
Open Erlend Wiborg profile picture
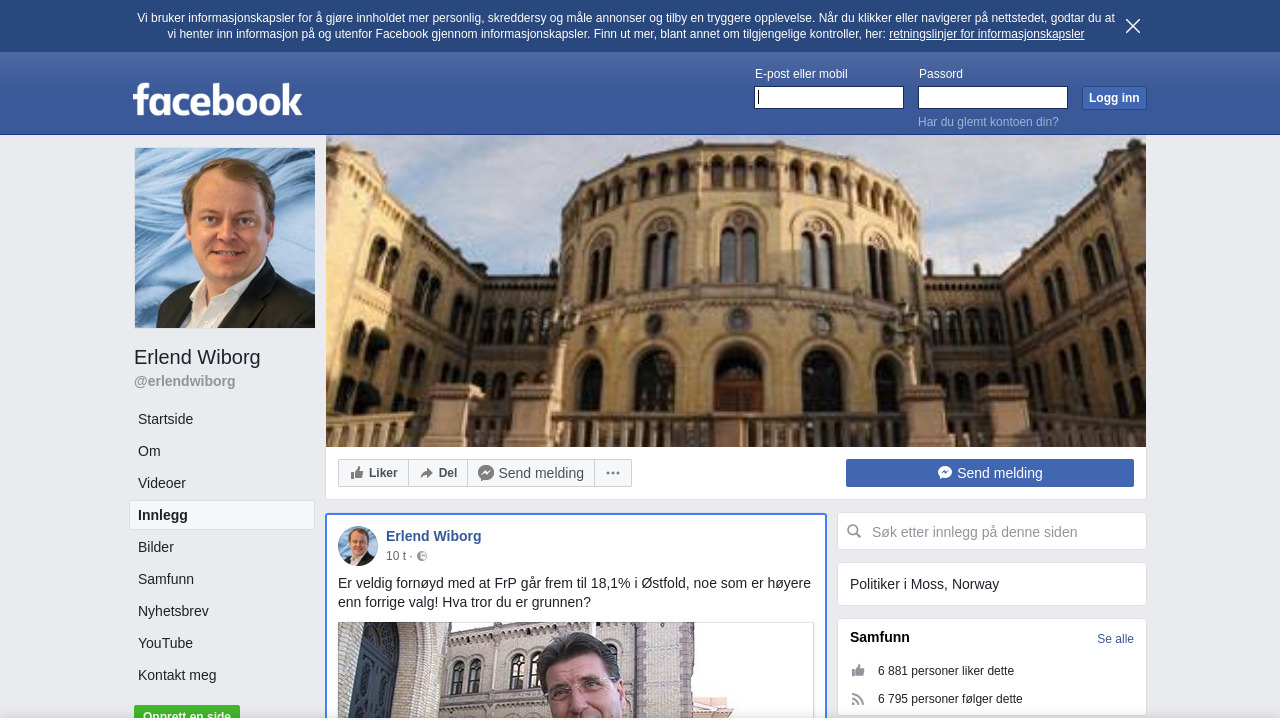(225, 238)
